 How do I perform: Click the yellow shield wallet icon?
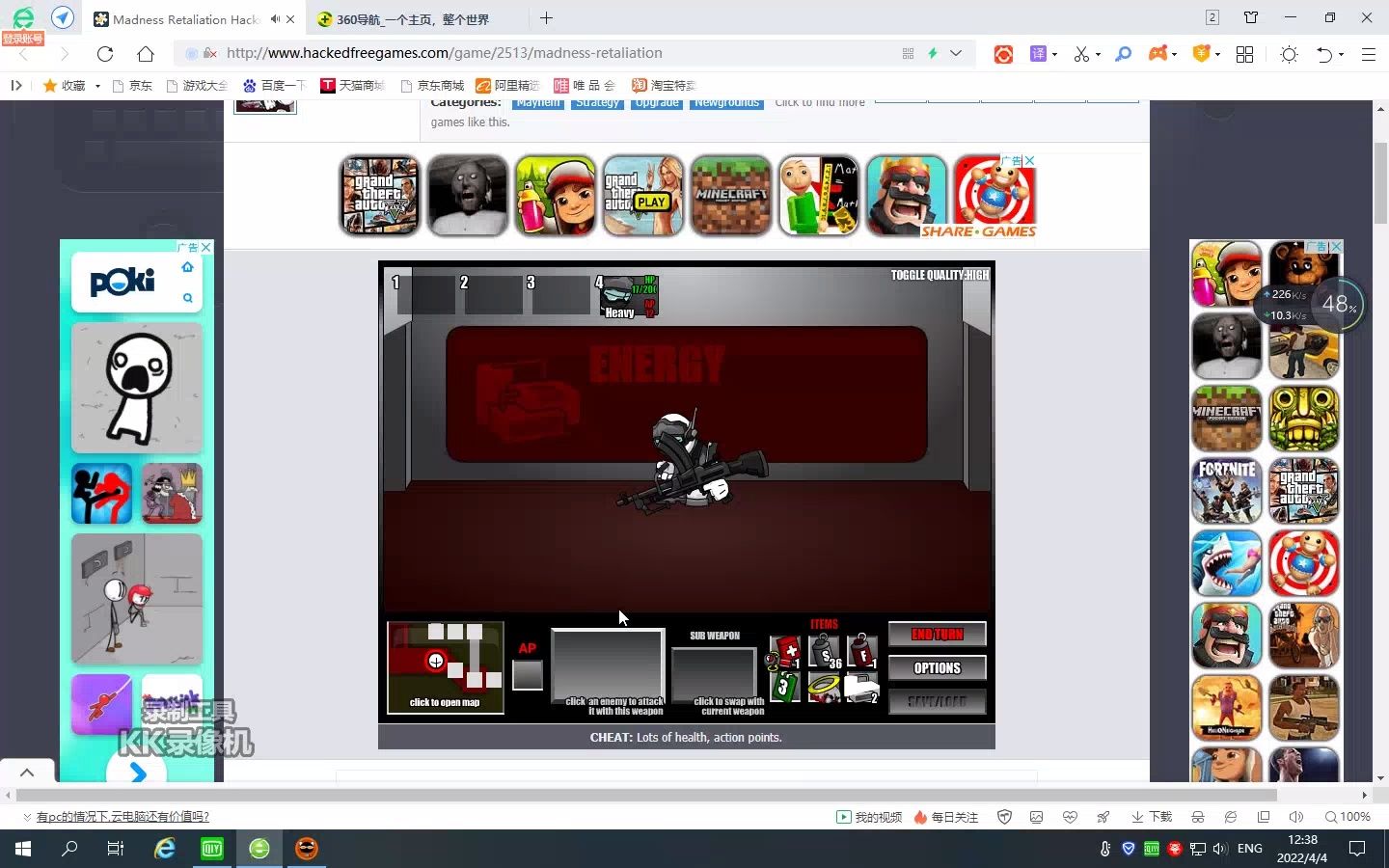pyautogui.click(x=1201, y=54)
